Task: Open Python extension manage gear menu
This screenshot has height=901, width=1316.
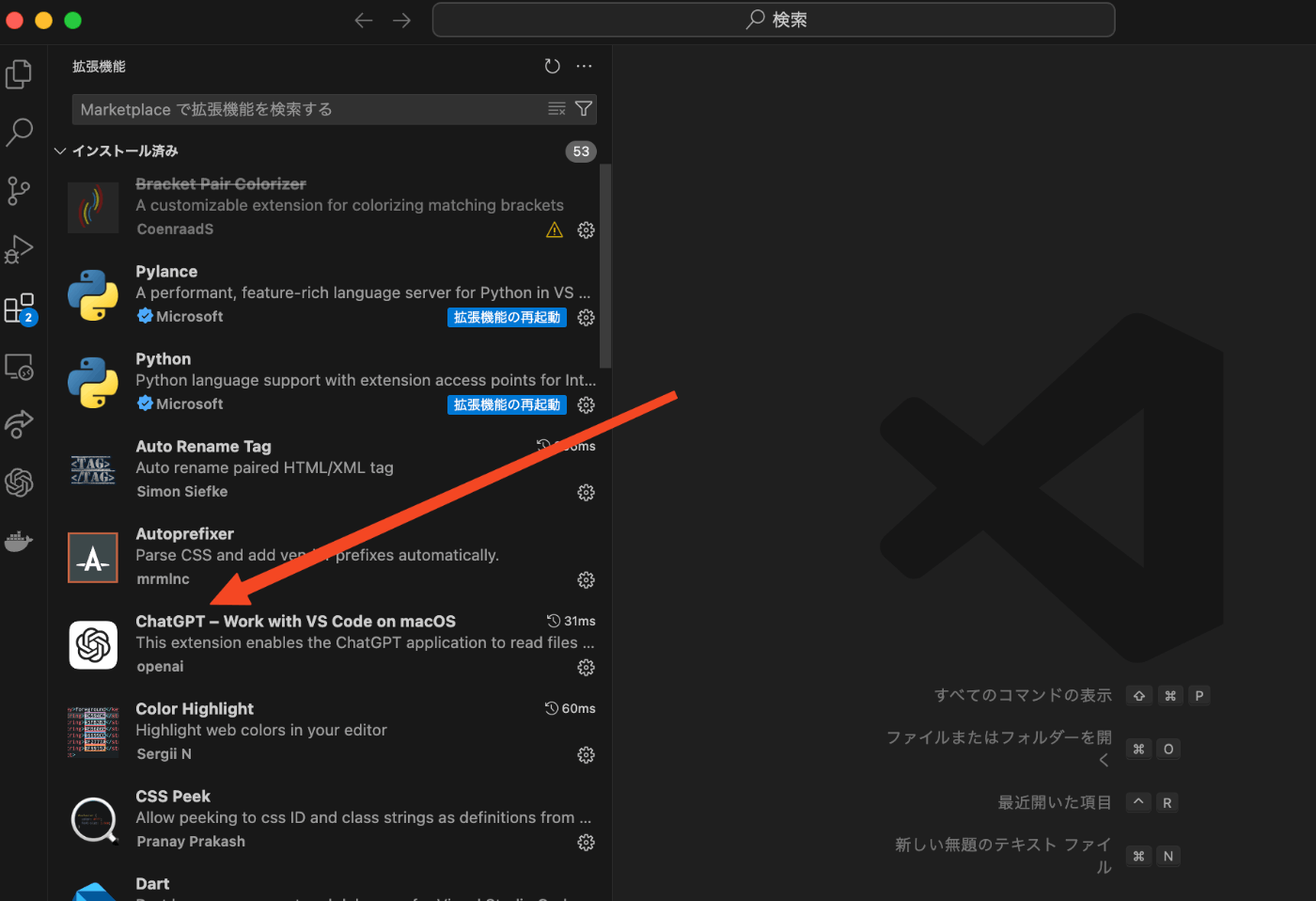Action: point(586,405)
